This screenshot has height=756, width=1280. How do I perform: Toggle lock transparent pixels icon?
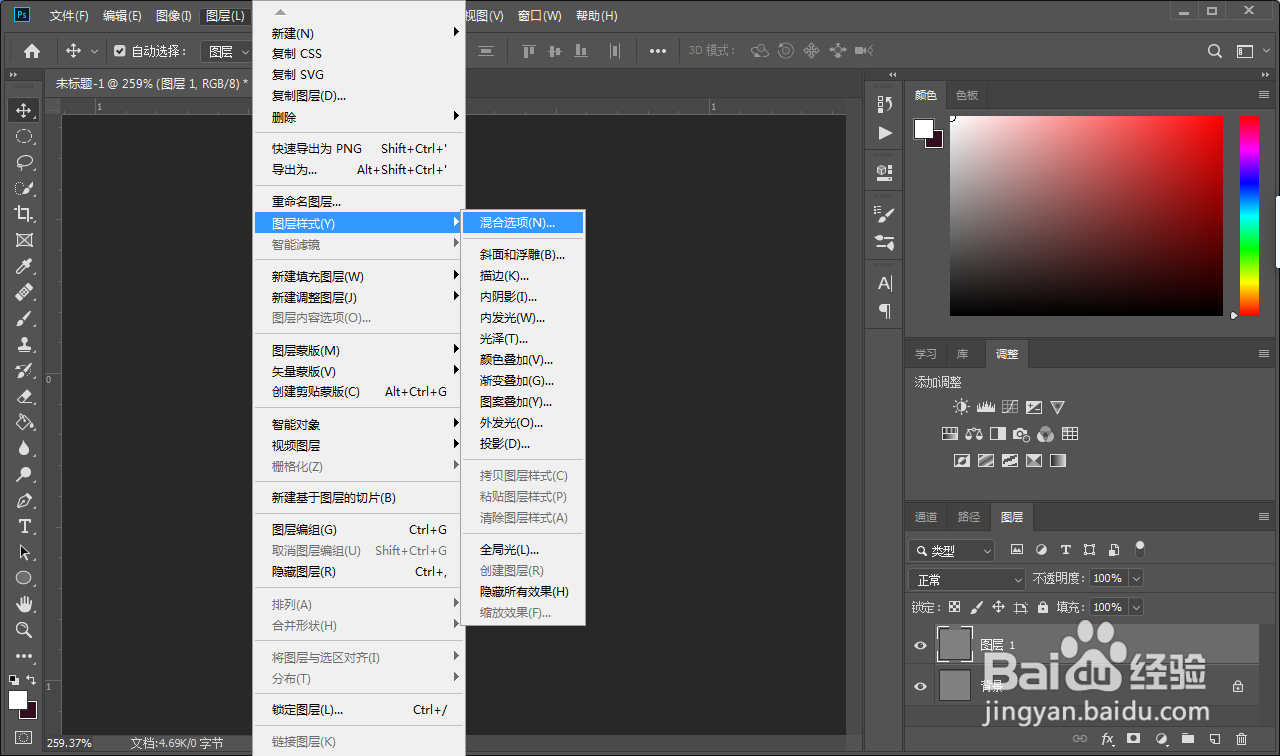[954, 607]
